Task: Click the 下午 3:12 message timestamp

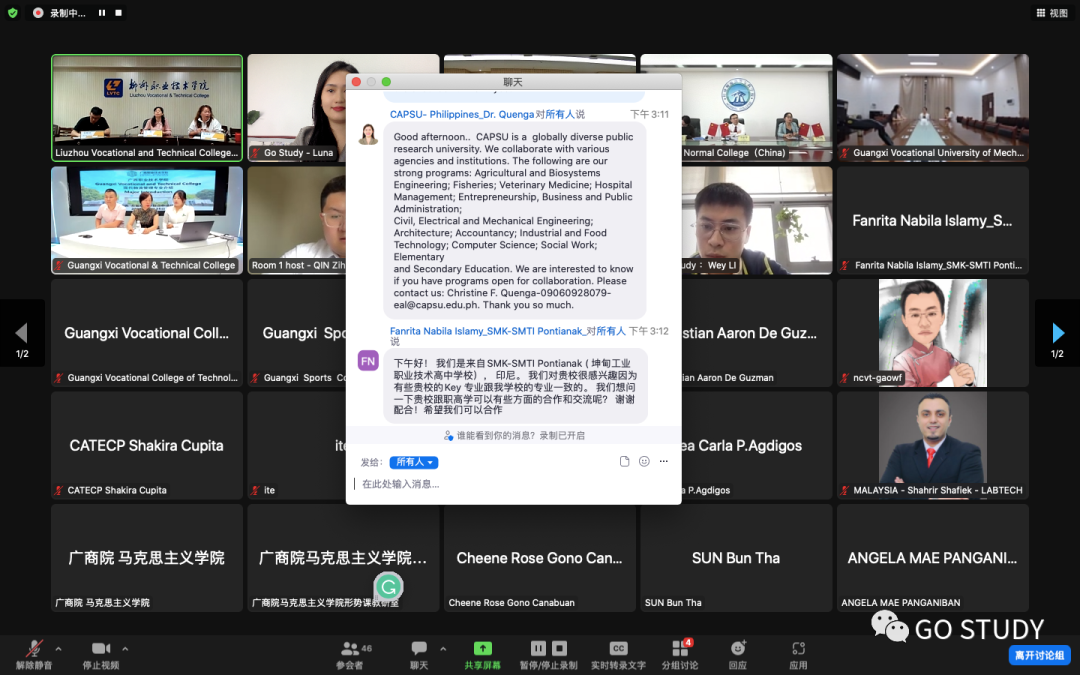Action: (x=649, y=331)
